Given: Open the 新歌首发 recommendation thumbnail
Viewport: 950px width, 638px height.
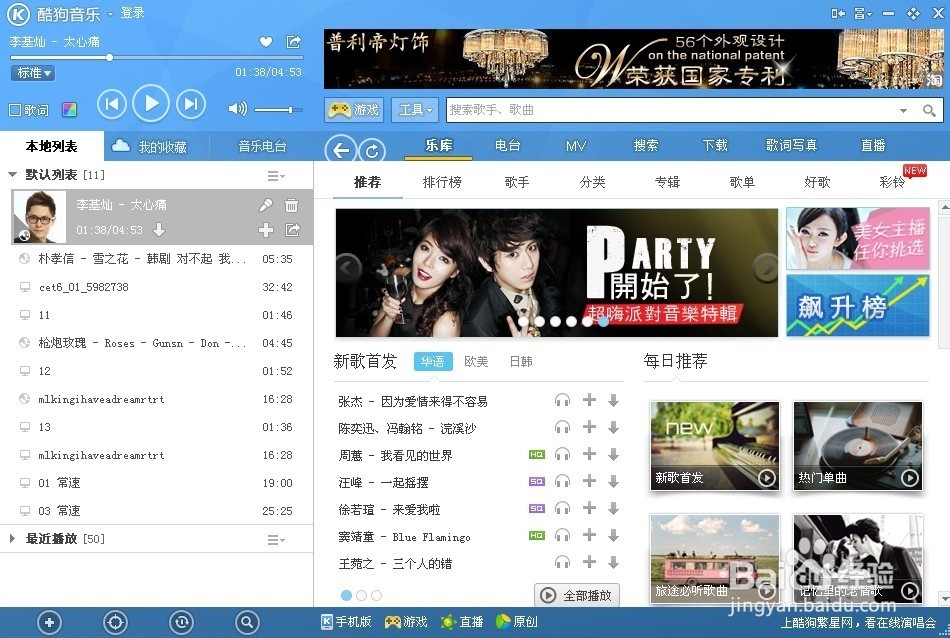Looking at the screenshot, I should tap(714, 446).
